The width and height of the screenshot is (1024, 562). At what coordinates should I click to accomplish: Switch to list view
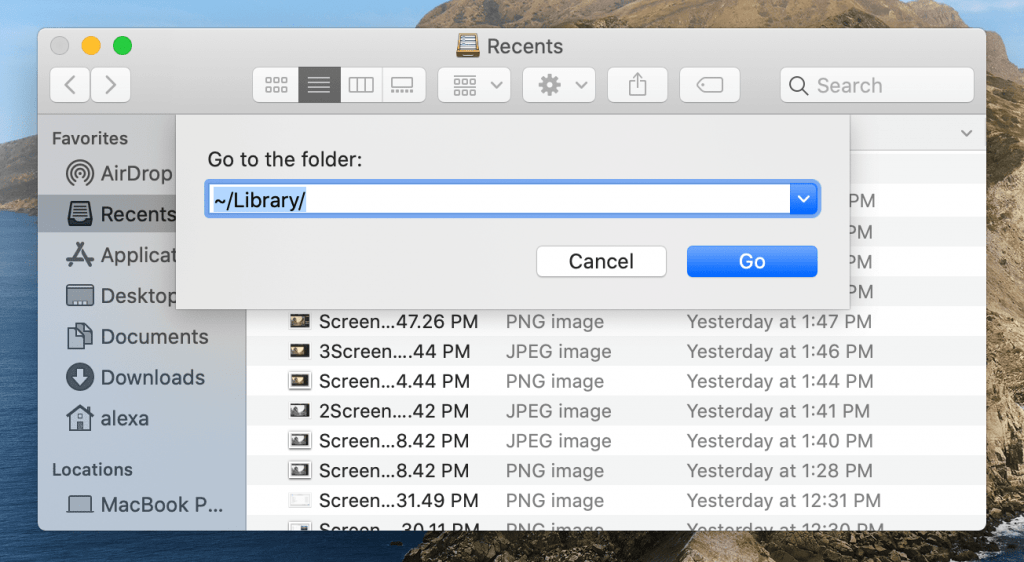pos(319,85)
